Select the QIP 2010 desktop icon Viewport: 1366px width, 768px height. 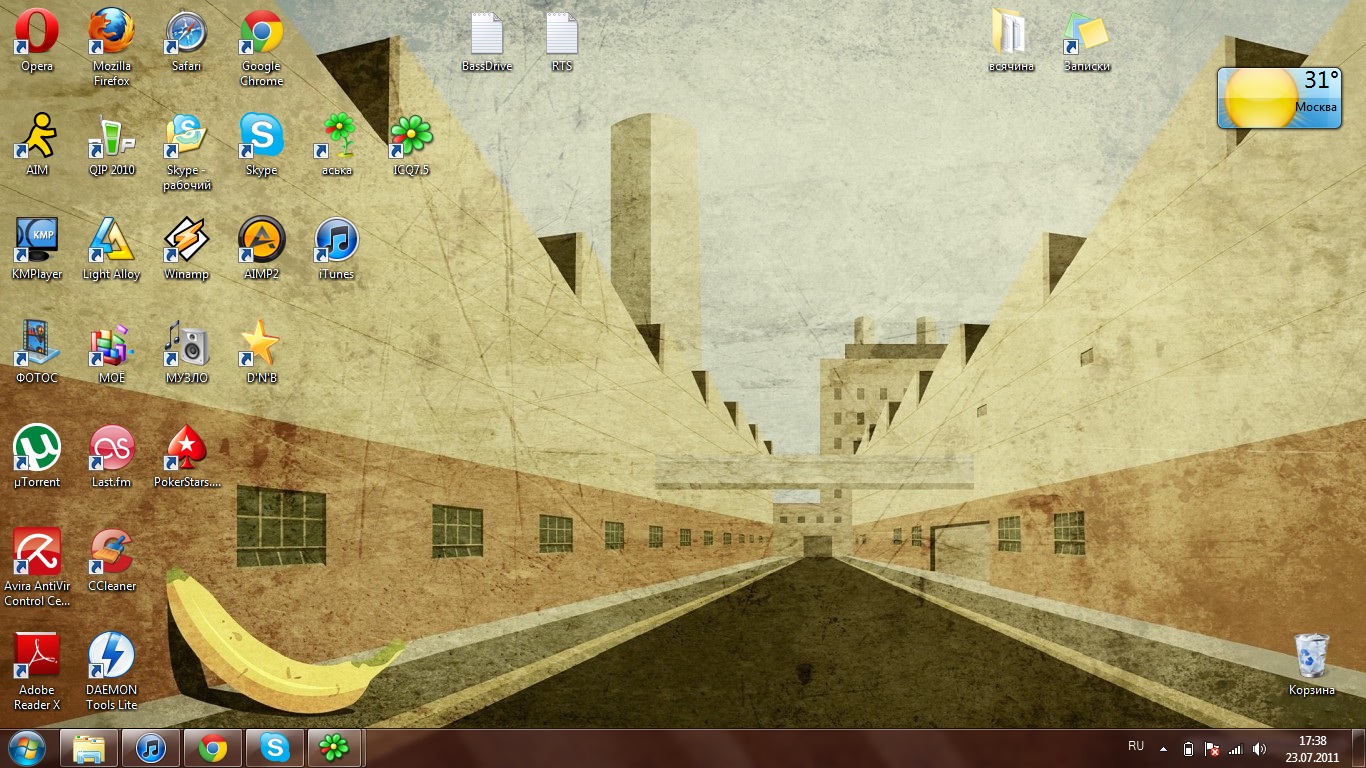[112, 144]
